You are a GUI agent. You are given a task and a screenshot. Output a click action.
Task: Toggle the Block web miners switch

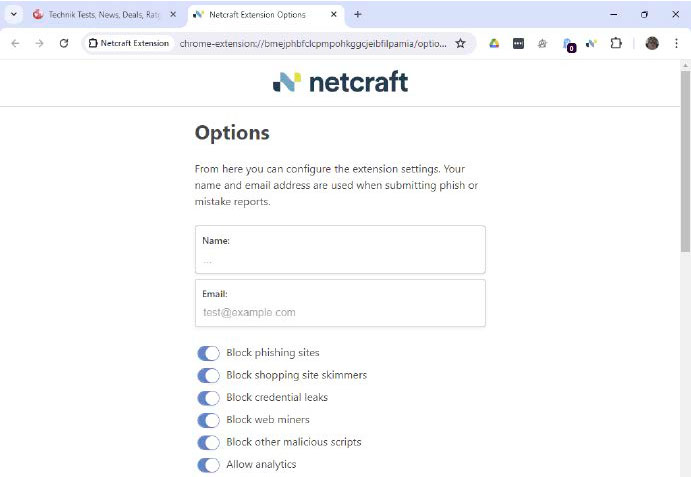point(208,420)
